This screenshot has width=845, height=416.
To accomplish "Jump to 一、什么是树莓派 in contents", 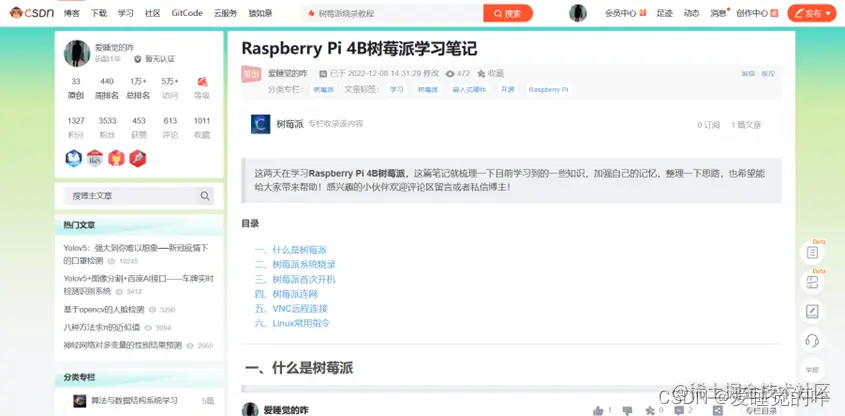I will pos(290,250).
